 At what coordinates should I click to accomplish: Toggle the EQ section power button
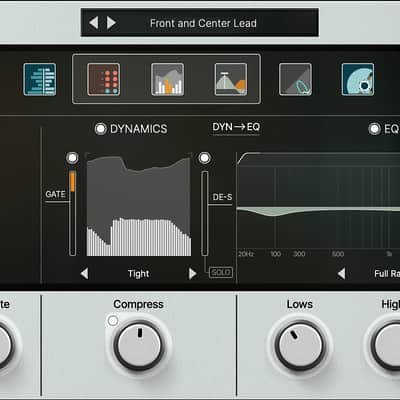click(374, 129)
